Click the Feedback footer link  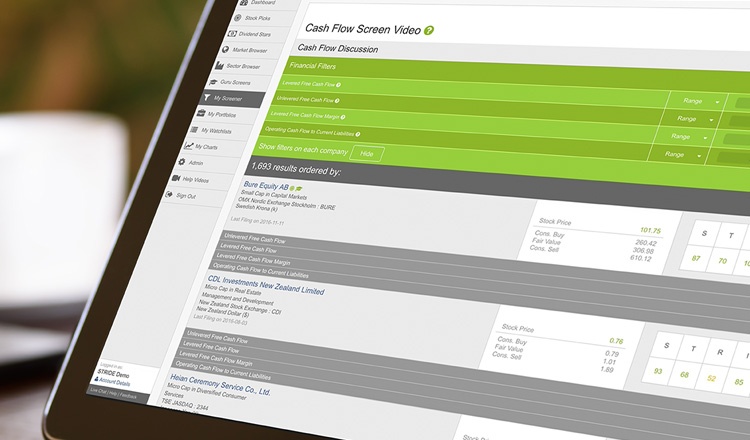(x=128, y=396)
